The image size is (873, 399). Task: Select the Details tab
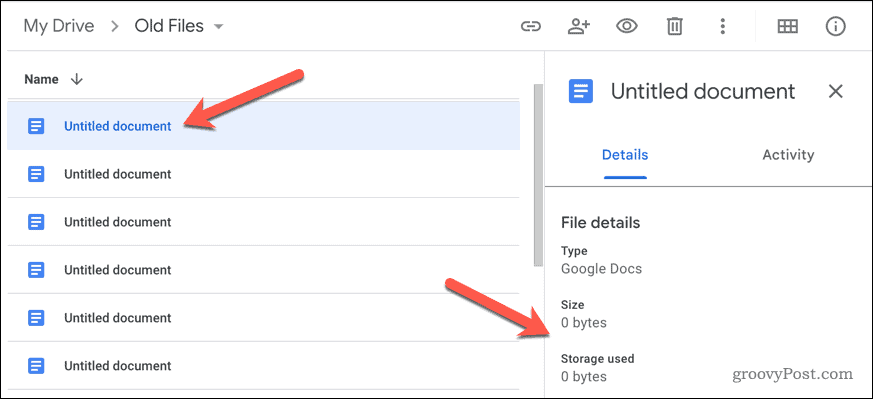[x=625, y=155]
